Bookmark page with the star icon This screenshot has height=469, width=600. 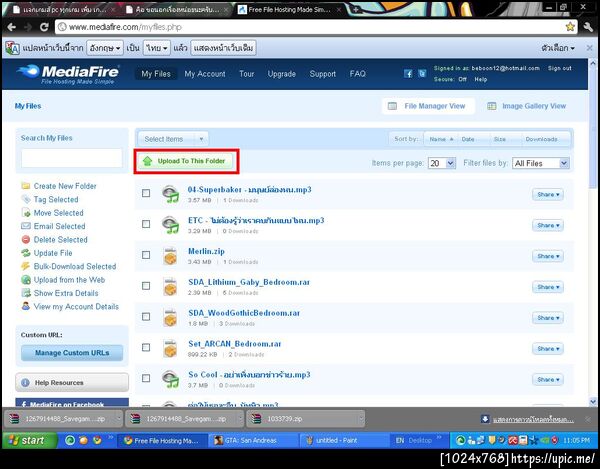570,27
